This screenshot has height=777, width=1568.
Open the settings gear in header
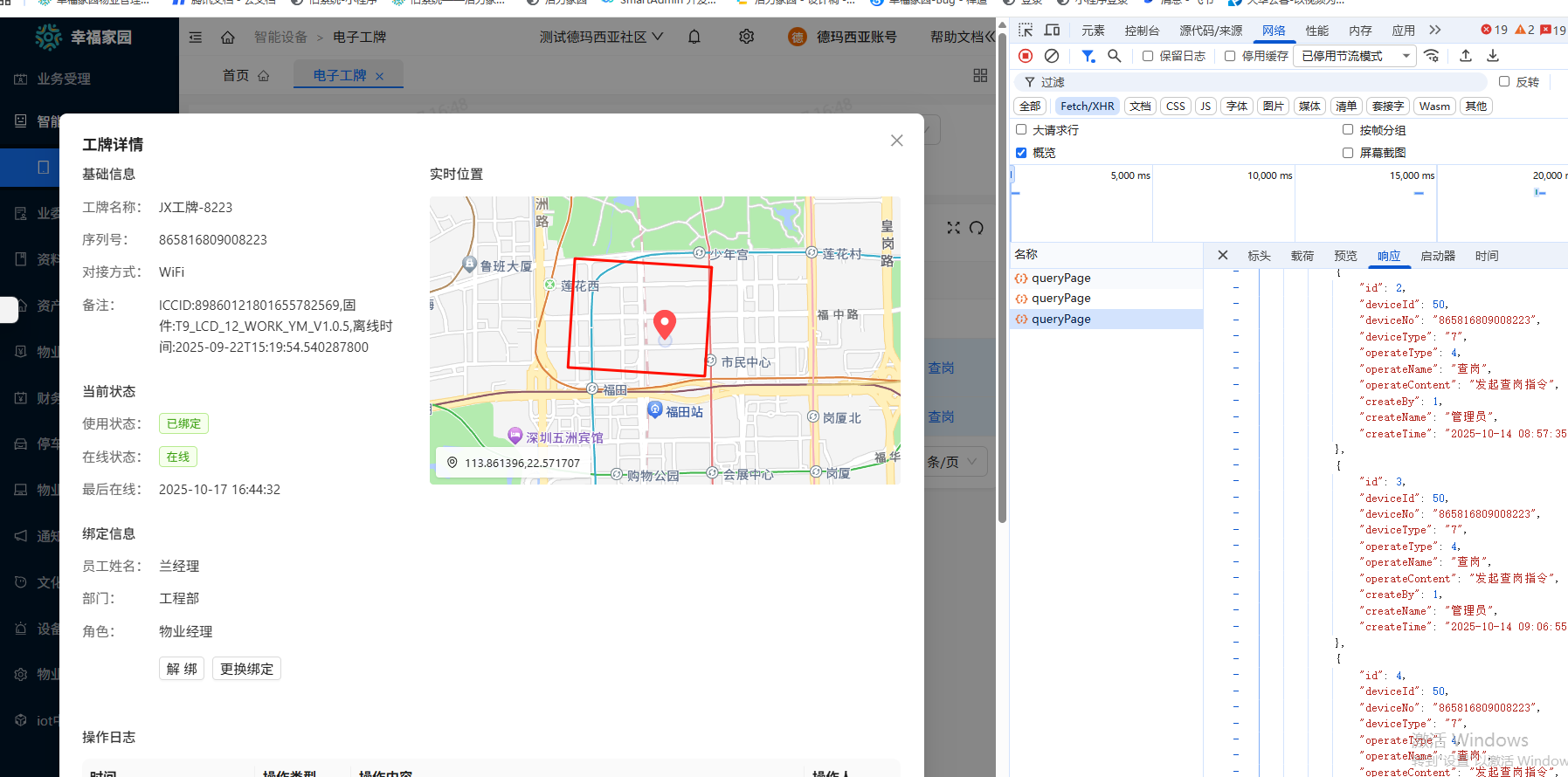[746, 37]
